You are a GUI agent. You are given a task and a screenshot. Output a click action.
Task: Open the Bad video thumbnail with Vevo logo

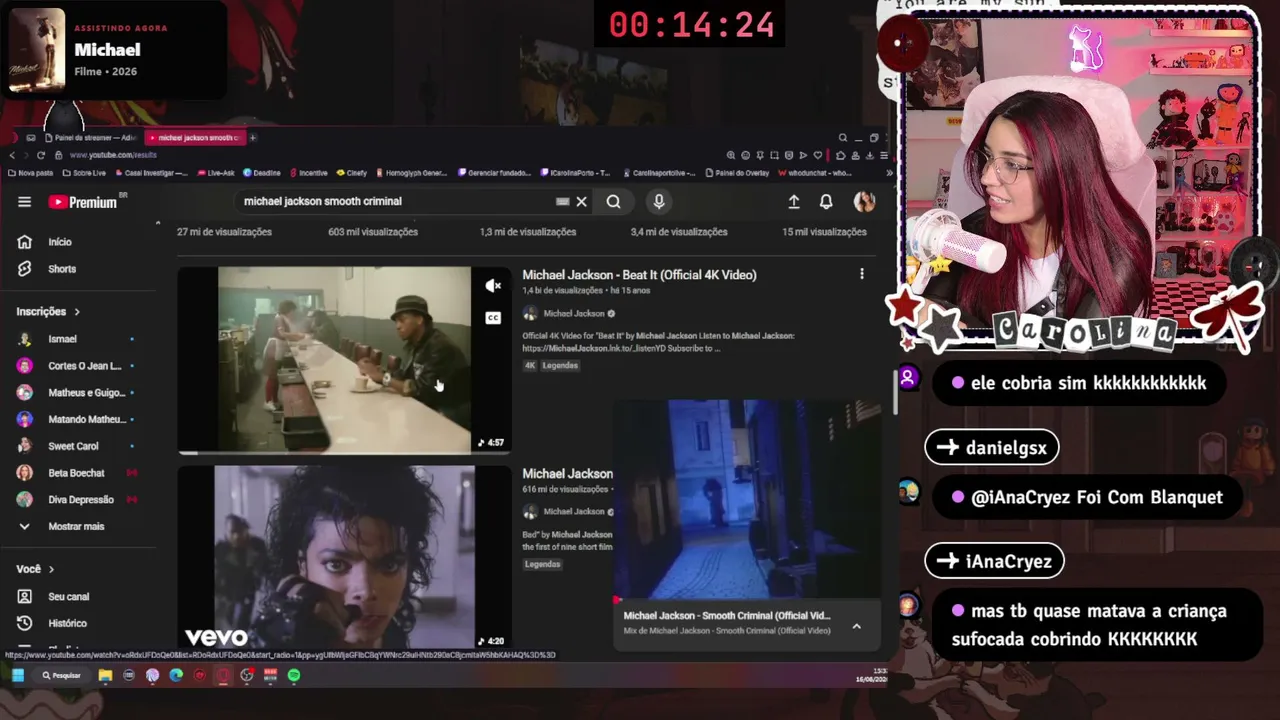pyautogui.click(x=344, y=558)
